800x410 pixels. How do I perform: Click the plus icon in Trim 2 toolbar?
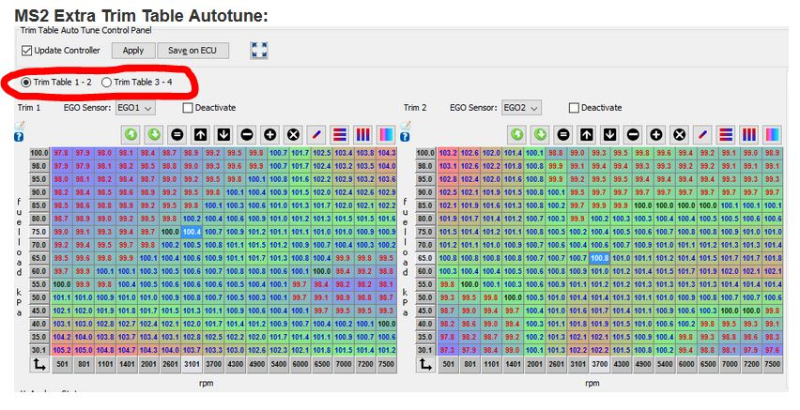[x=656, y=134]
